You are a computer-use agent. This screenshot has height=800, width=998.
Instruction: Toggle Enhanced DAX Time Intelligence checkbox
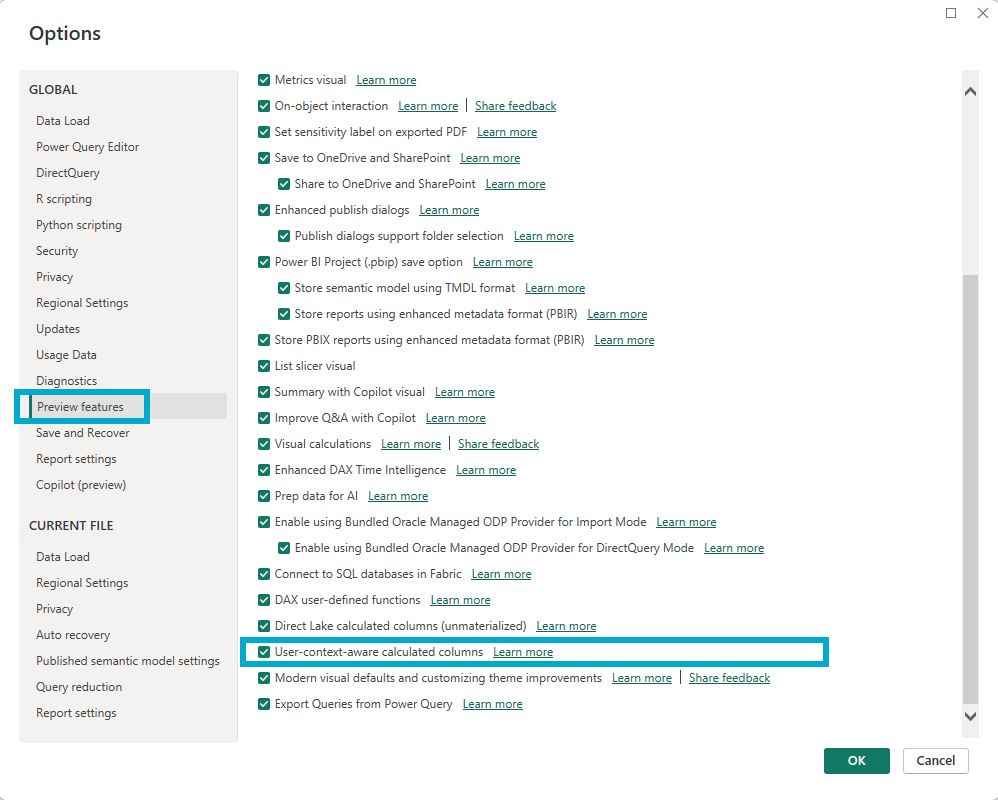[264, 470]
